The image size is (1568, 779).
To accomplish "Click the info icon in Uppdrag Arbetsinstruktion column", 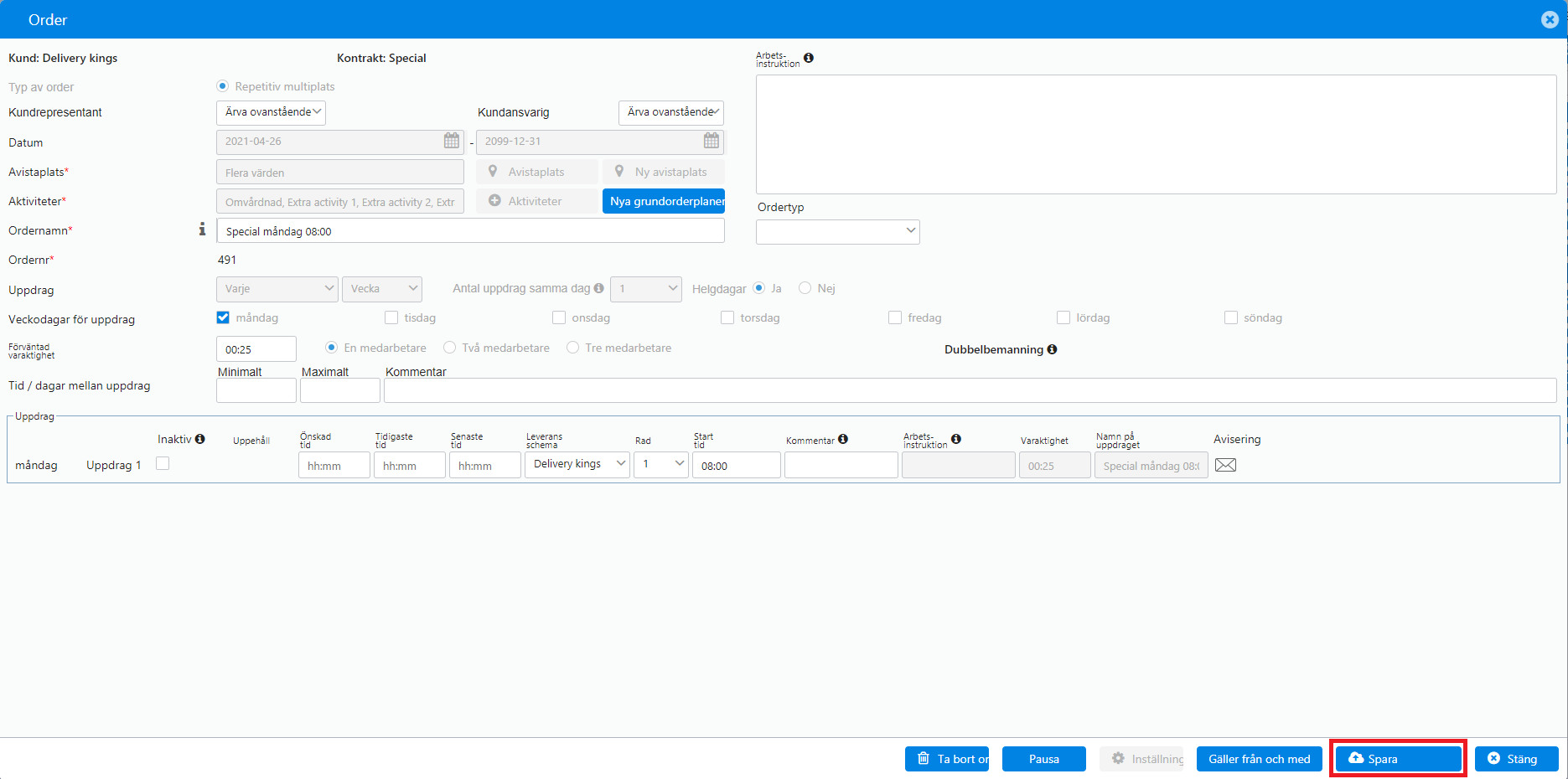I will (x=956, y=439).
